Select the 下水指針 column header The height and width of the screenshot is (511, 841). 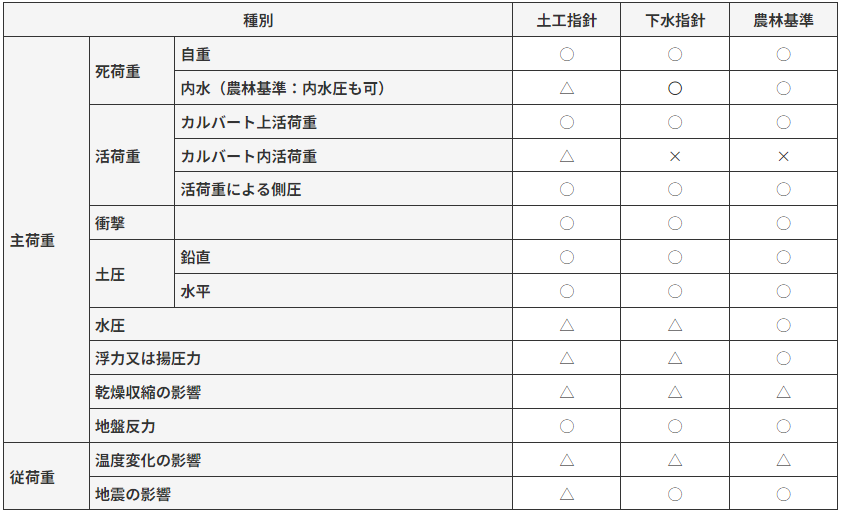click(675, 20)
